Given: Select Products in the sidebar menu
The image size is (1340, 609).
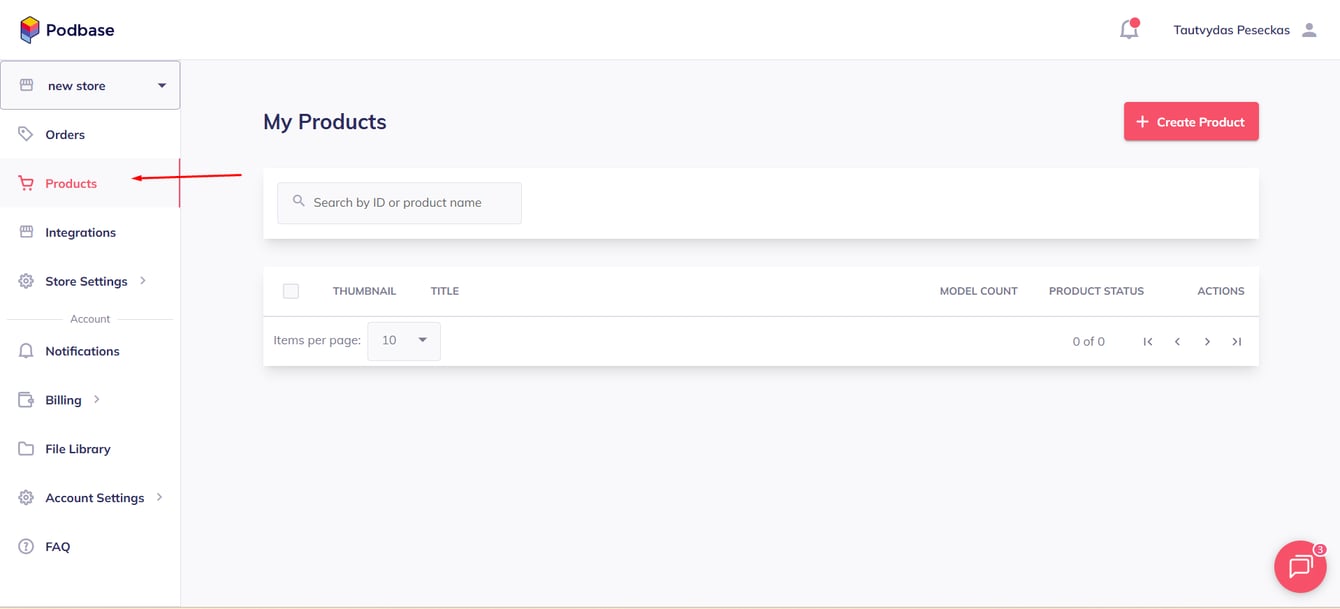Looking at the screenshot, I should 70,183.
